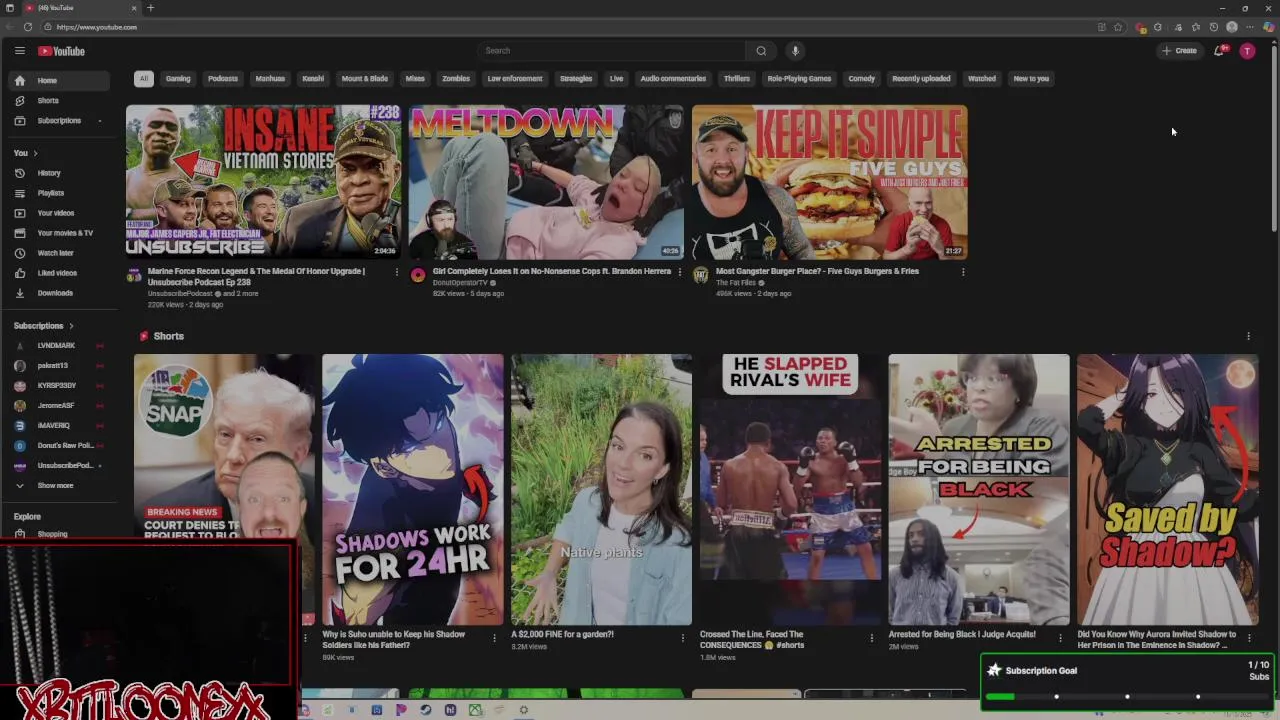Open options for Girl Completely Loses It video
Image resolution: width=1280 pixels, height=720 pixels.
(x=680, y=272)
